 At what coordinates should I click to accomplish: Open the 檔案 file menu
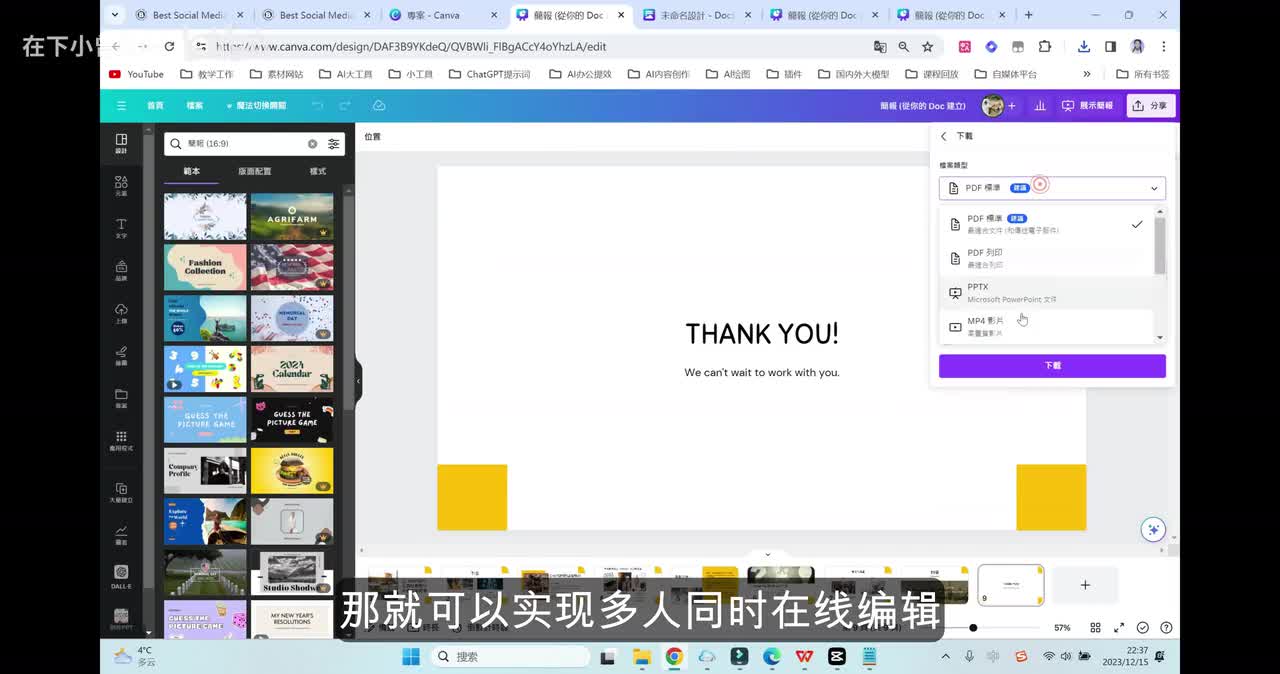(x=194, y=106)
